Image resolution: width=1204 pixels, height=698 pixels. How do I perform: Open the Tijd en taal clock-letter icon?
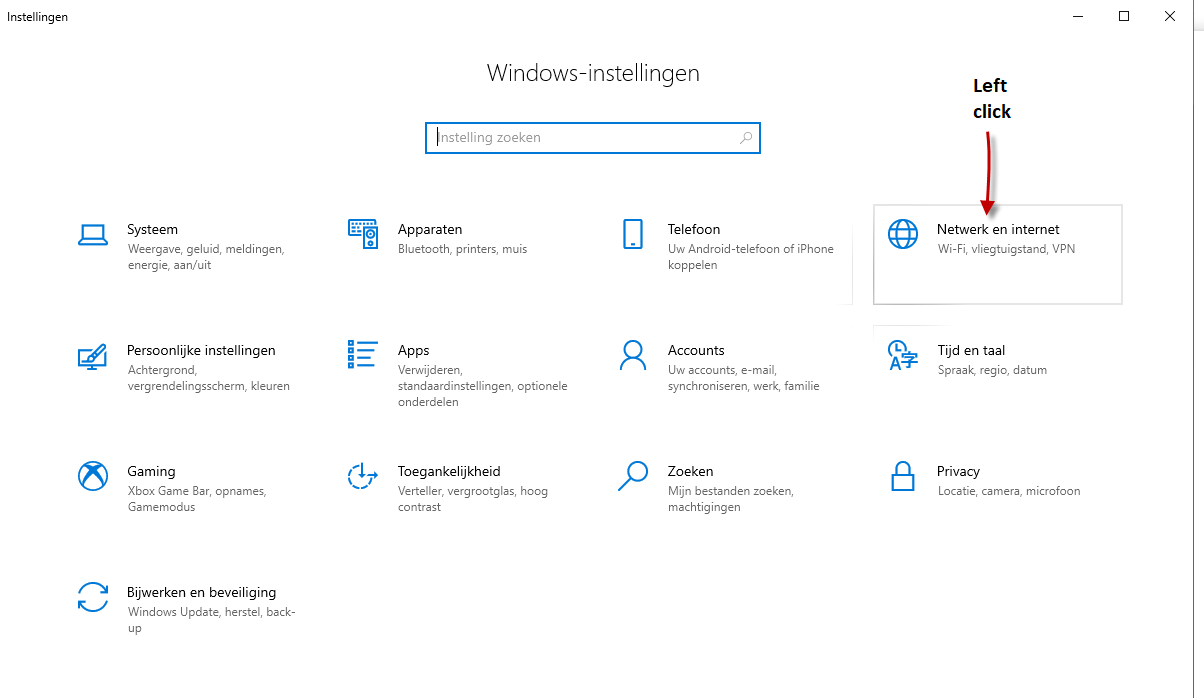903,355
